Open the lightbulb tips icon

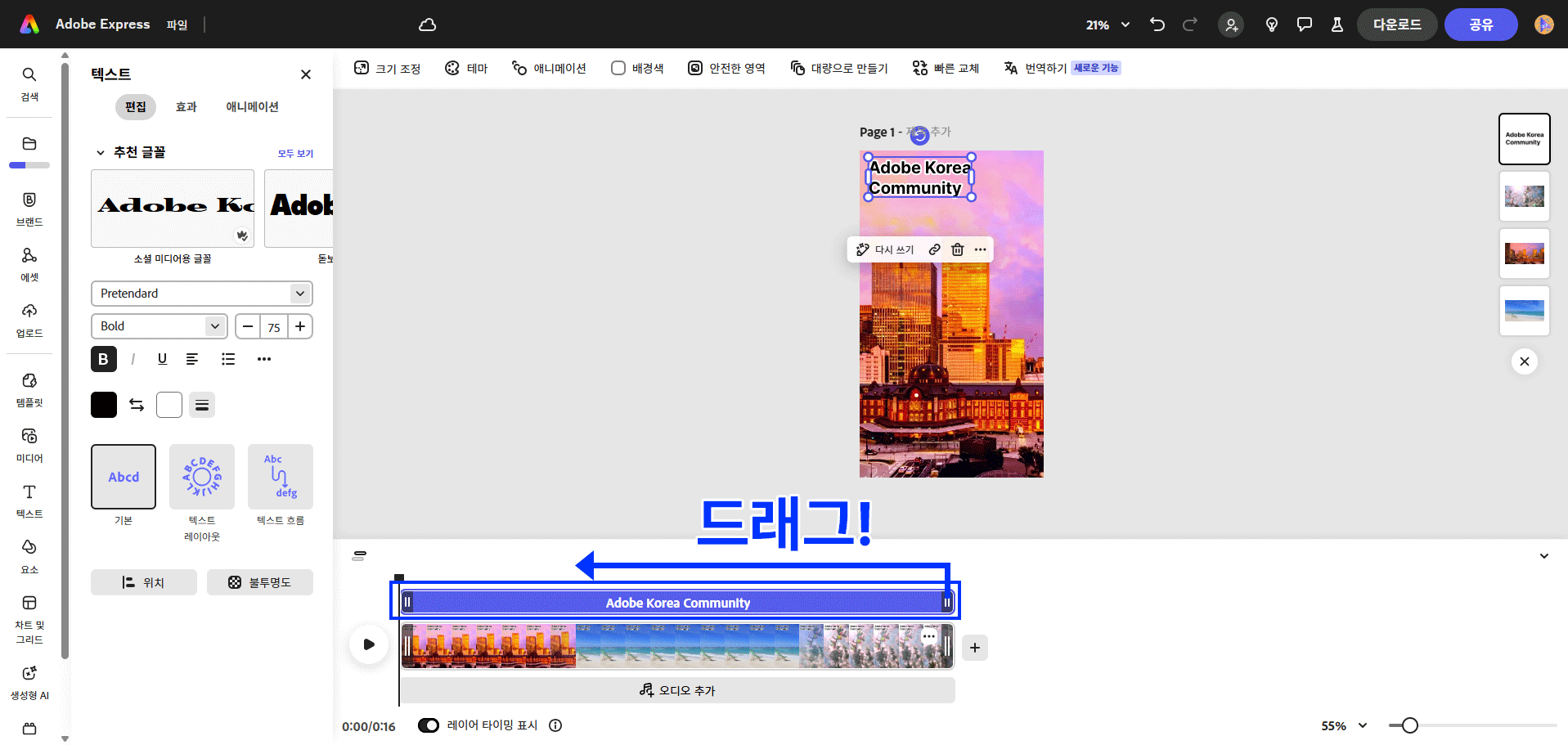(1272, 25)
